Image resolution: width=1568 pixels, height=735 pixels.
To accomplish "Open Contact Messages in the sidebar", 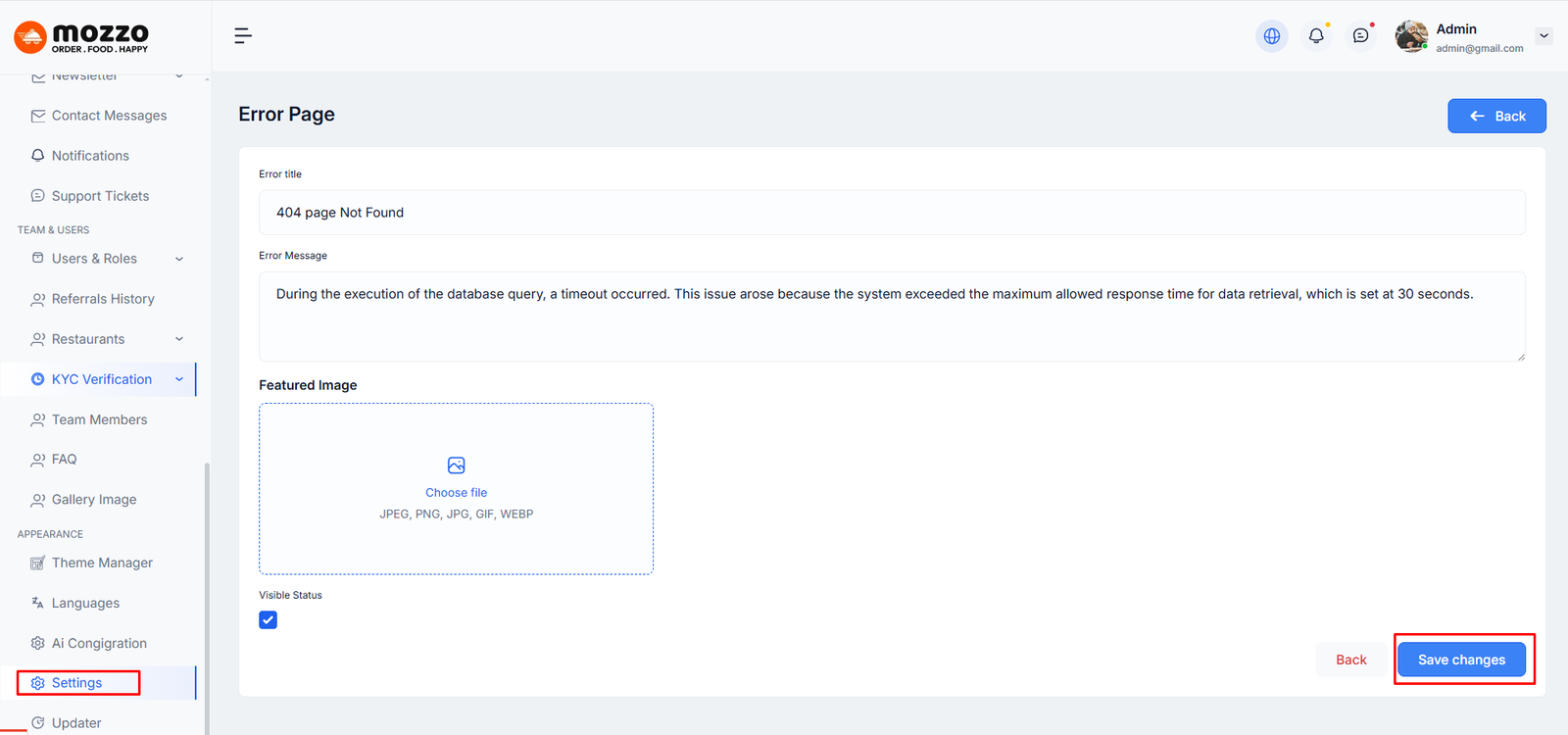I will pyautogui.click(x=109, y=116).
